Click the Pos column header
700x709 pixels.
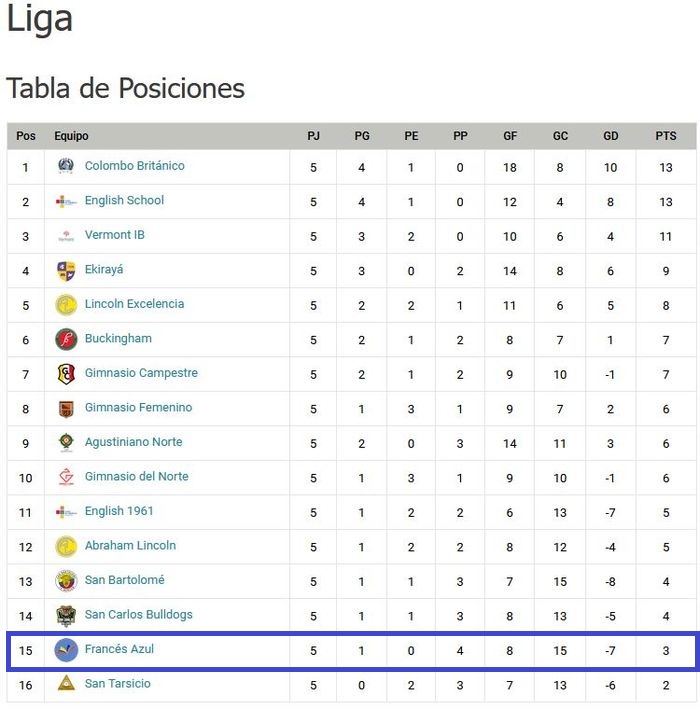coord(26,136)
